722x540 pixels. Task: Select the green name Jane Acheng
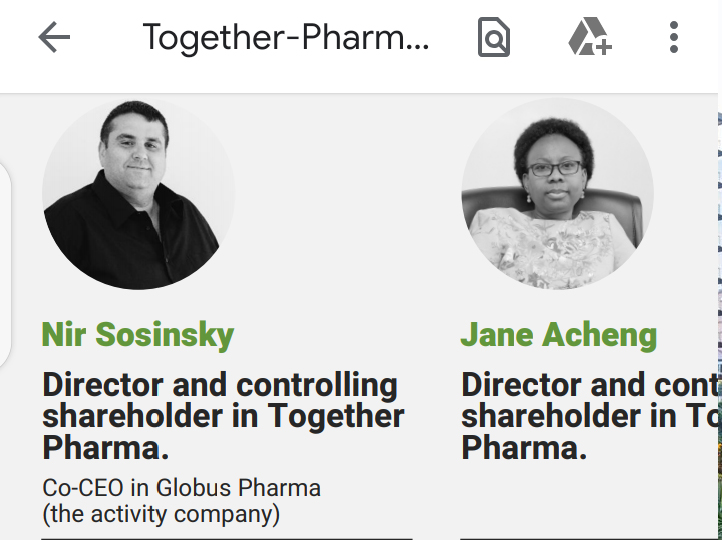tap(559, 335)
